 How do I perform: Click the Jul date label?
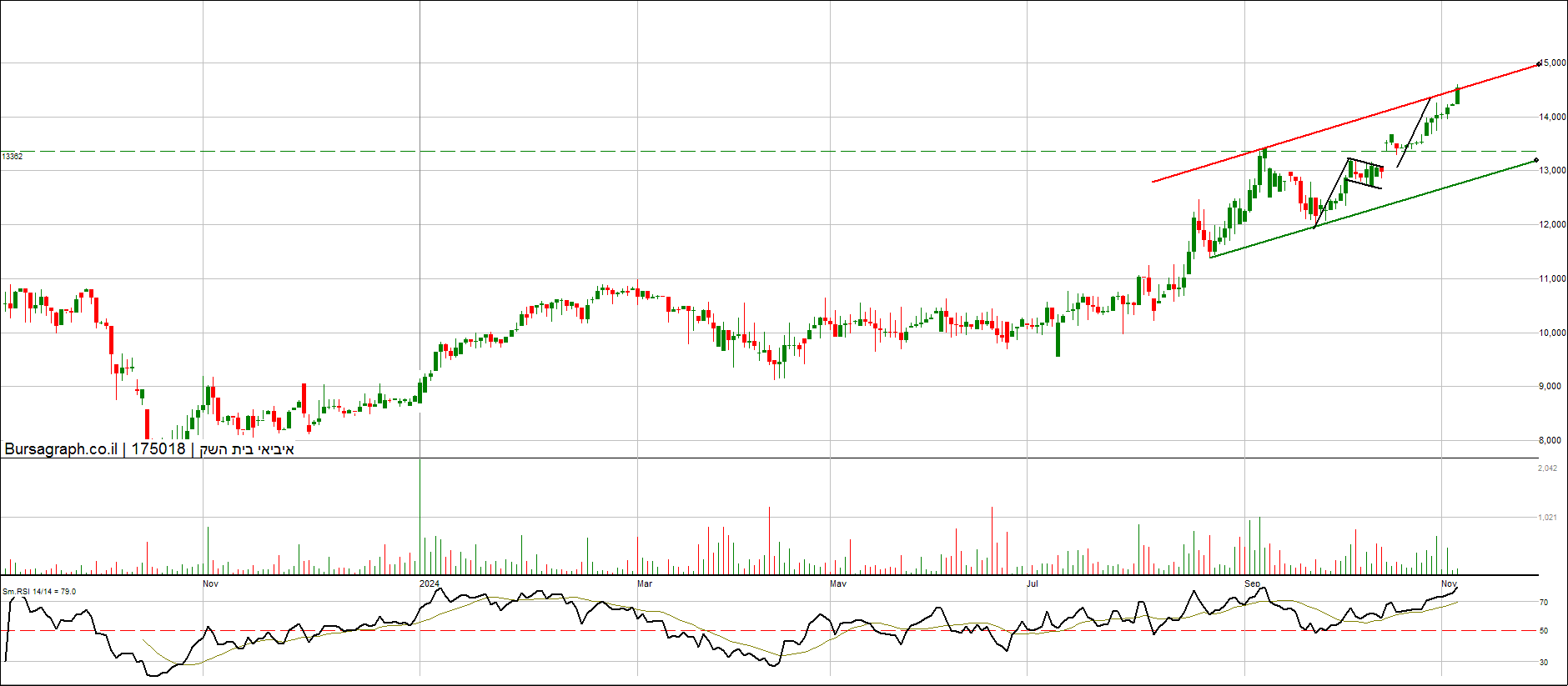[x=1033, y=583]
